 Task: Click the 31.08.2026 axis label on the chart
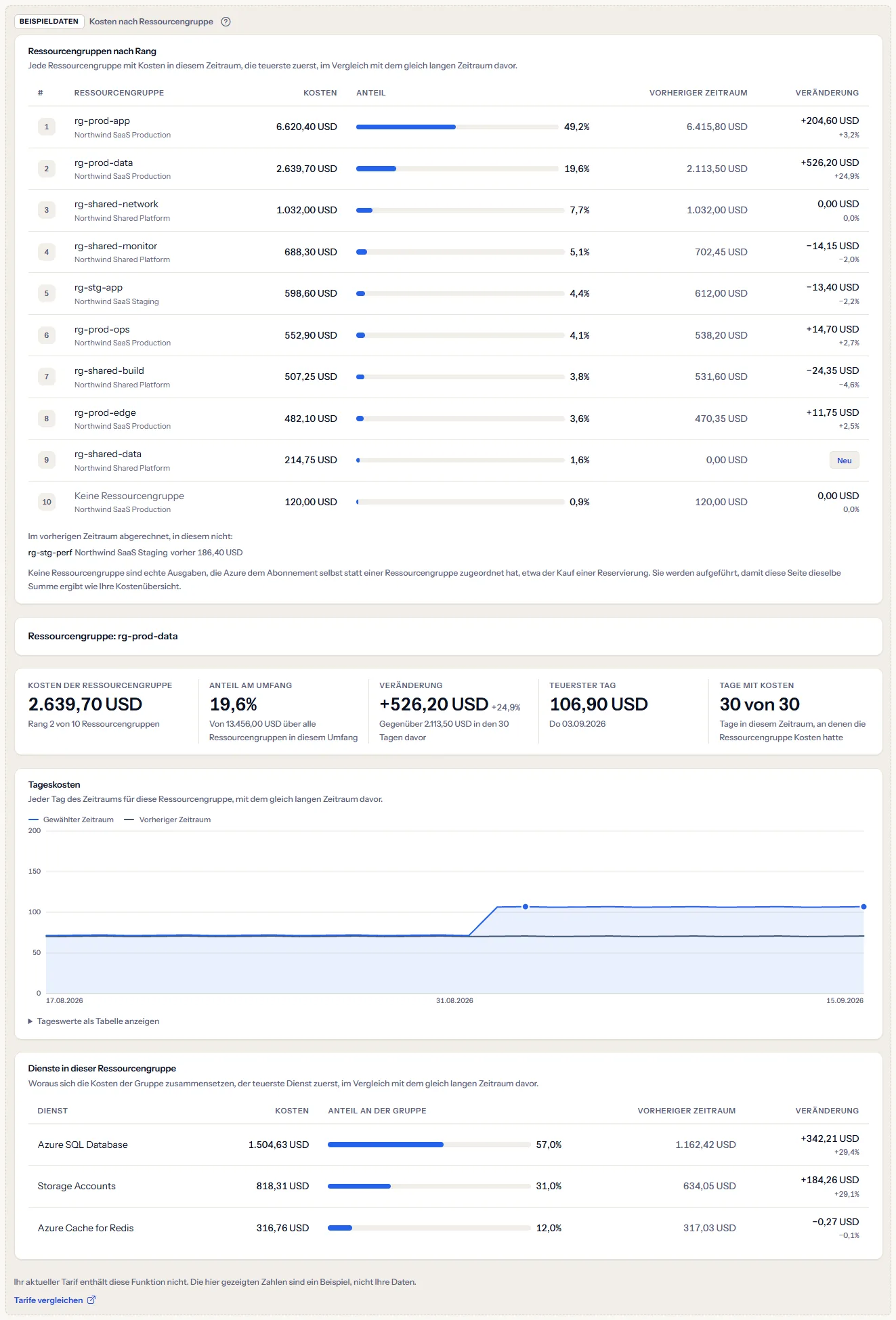[454, 1000]
